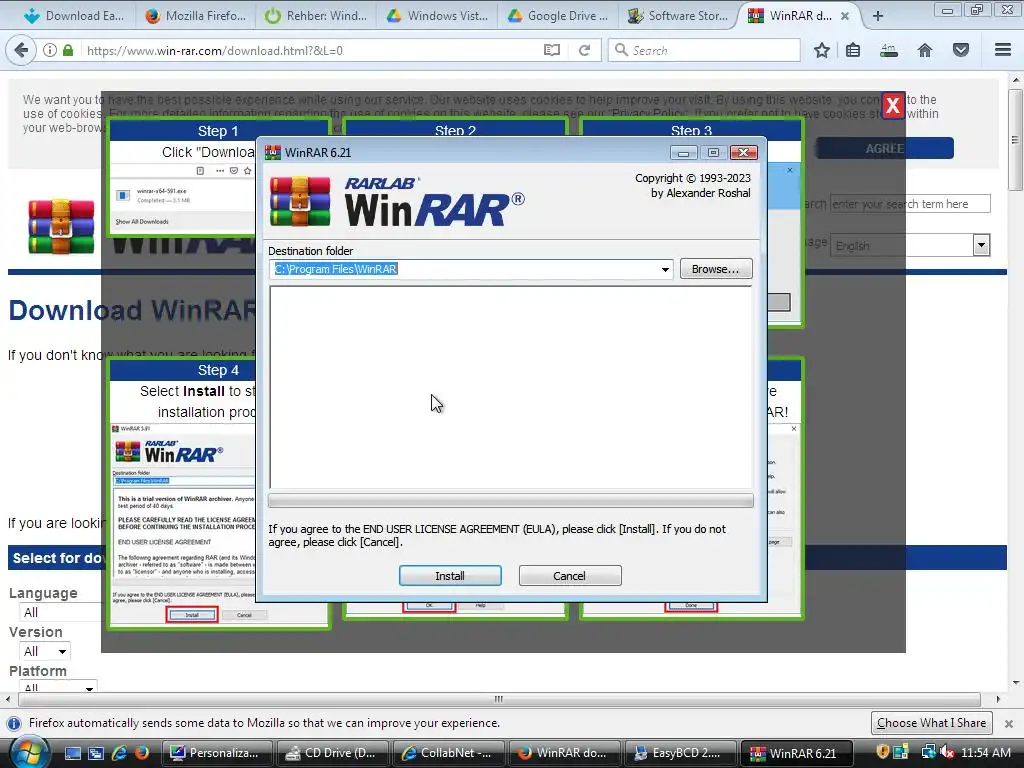1024x768 pixels.
Task: Click the info icon in notification bar
Action: 14,724
